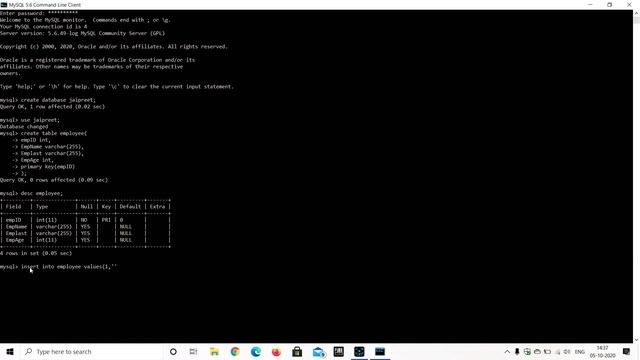Click the 'Enter password' line

[x=39, y=13]
